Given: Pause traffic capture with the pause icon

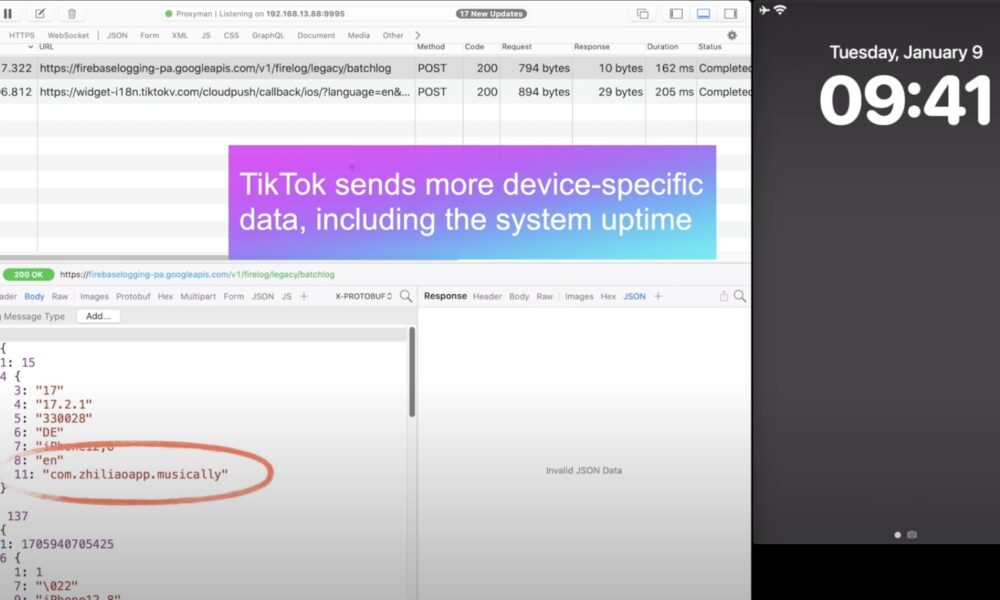Looking at the screenshot, I should click(8, 13).
